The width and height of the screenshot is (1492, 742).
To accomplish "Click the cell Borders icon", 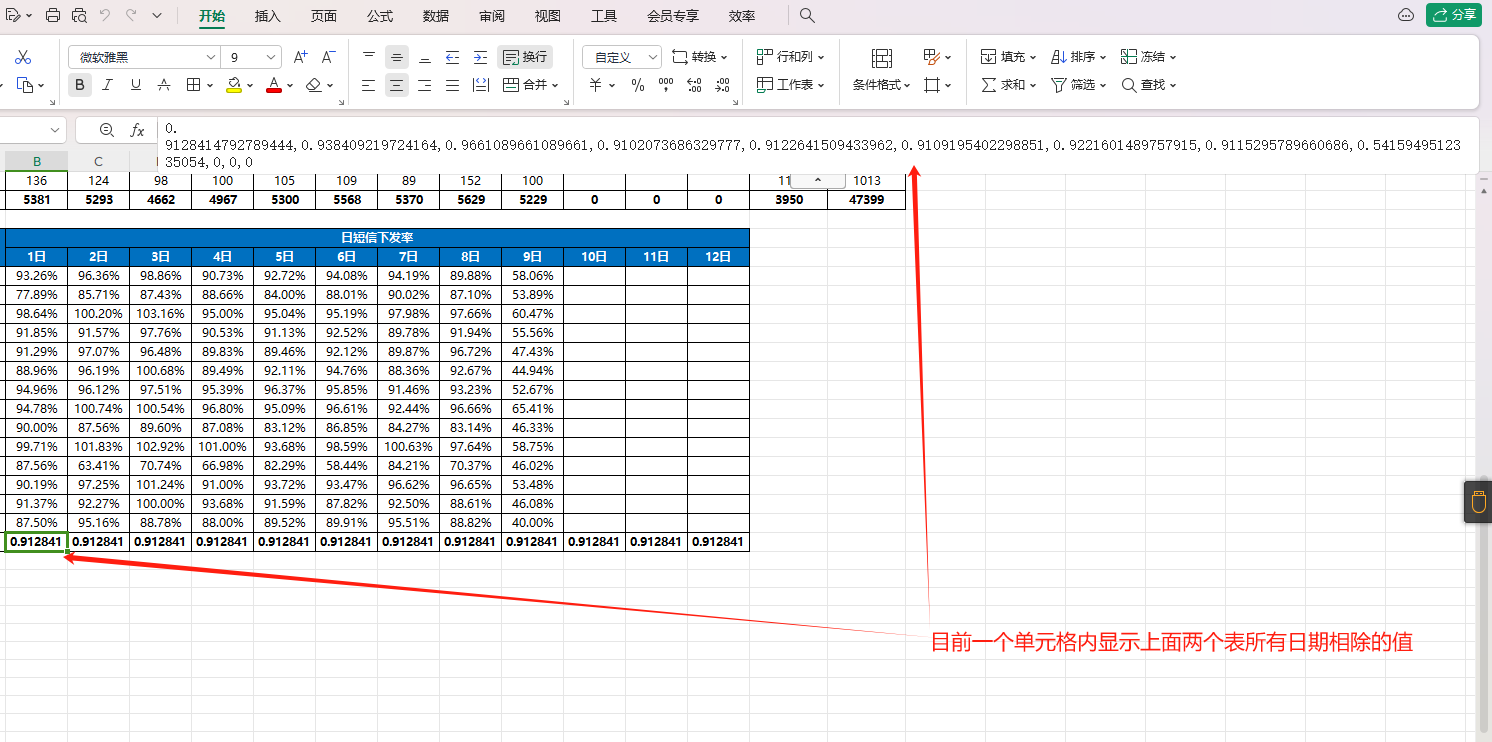I will (194, 85).
